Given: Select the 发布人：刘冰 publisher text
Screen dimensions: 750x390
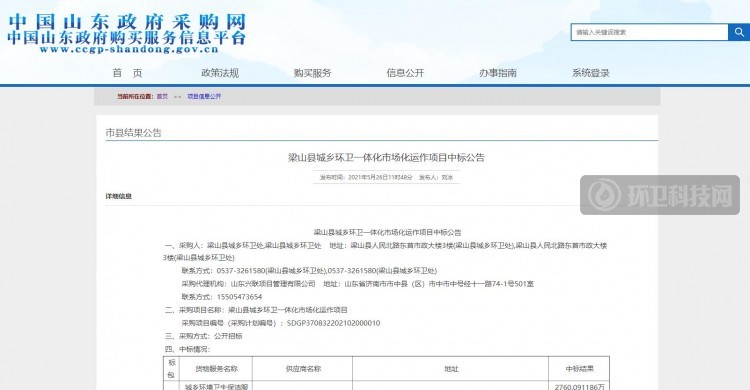Looking at the screenshot, I should click(x=436, y=177).
